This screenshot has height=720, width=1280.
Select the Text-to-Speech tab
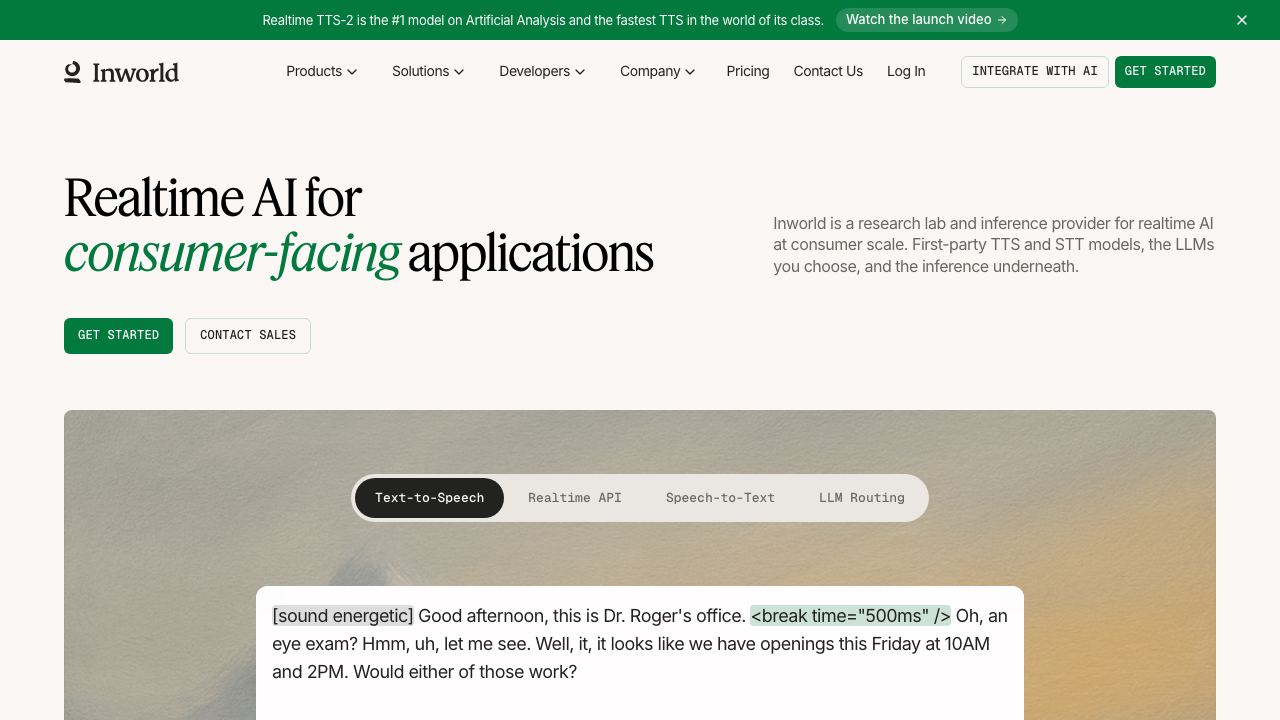429,498
